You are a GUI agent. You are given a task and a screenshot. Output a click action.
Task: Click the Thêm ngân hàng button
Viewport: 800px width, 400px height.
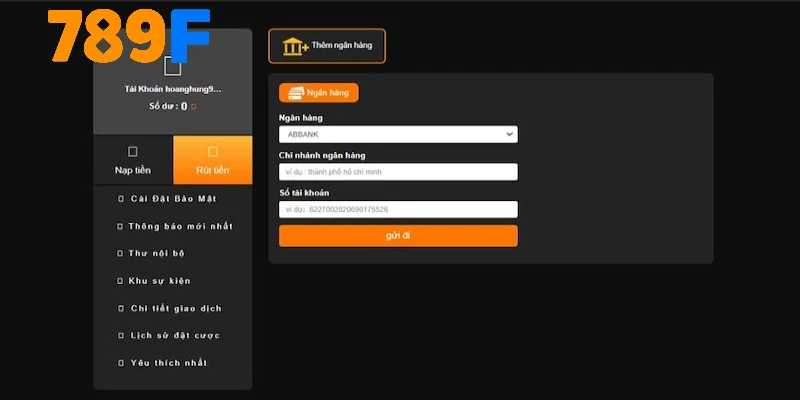pos(327,46)
